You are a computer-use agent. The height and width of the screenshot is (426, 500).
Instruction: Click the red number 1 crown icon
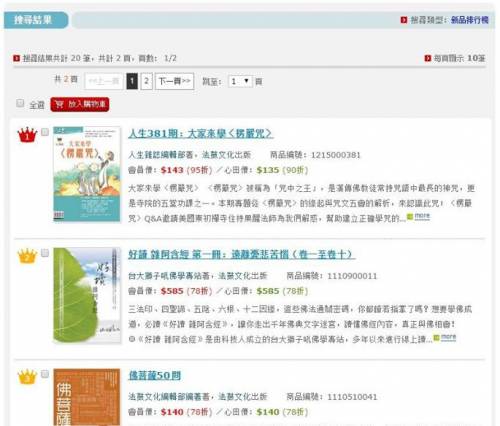27,135
